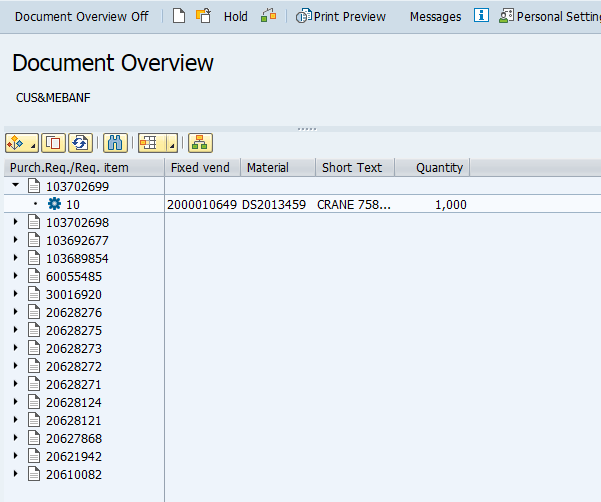Expand purchase requisition 103702698

point(15,222)
